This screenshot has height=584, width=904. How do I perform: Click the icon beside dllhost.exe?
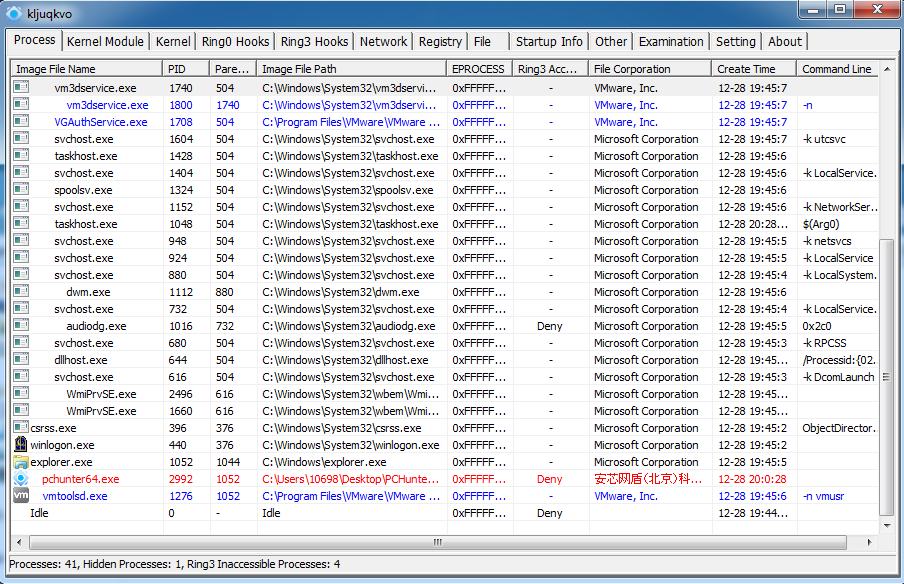coord(21,359)
